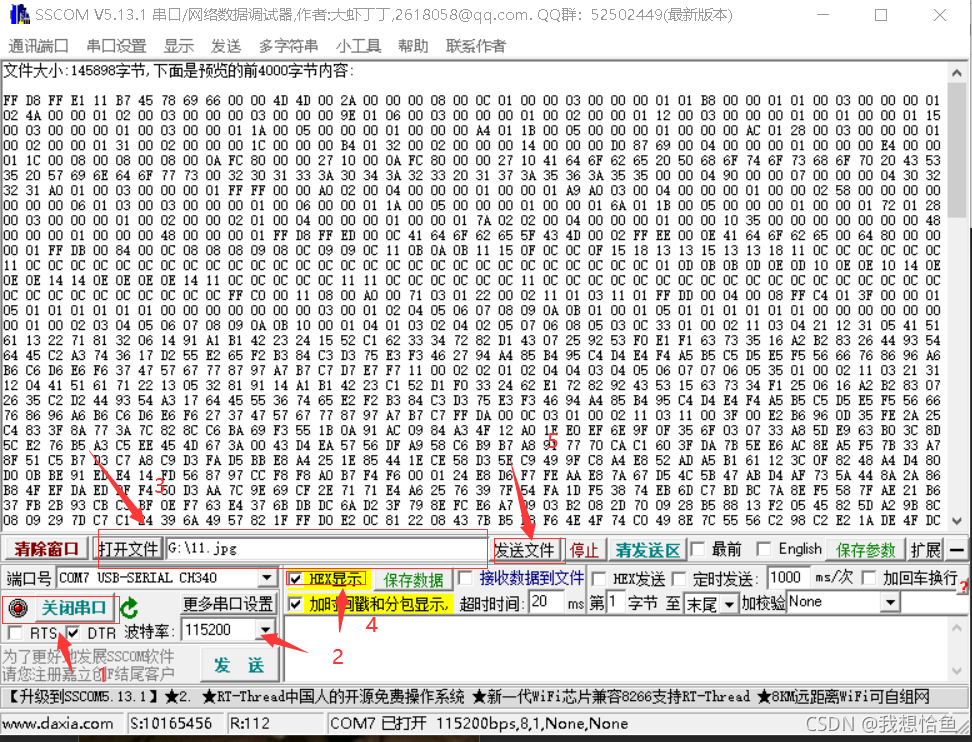Toggle the DTR checkbox
The width and height of the screenshot is (972, 742).
[x=73, y=632]
